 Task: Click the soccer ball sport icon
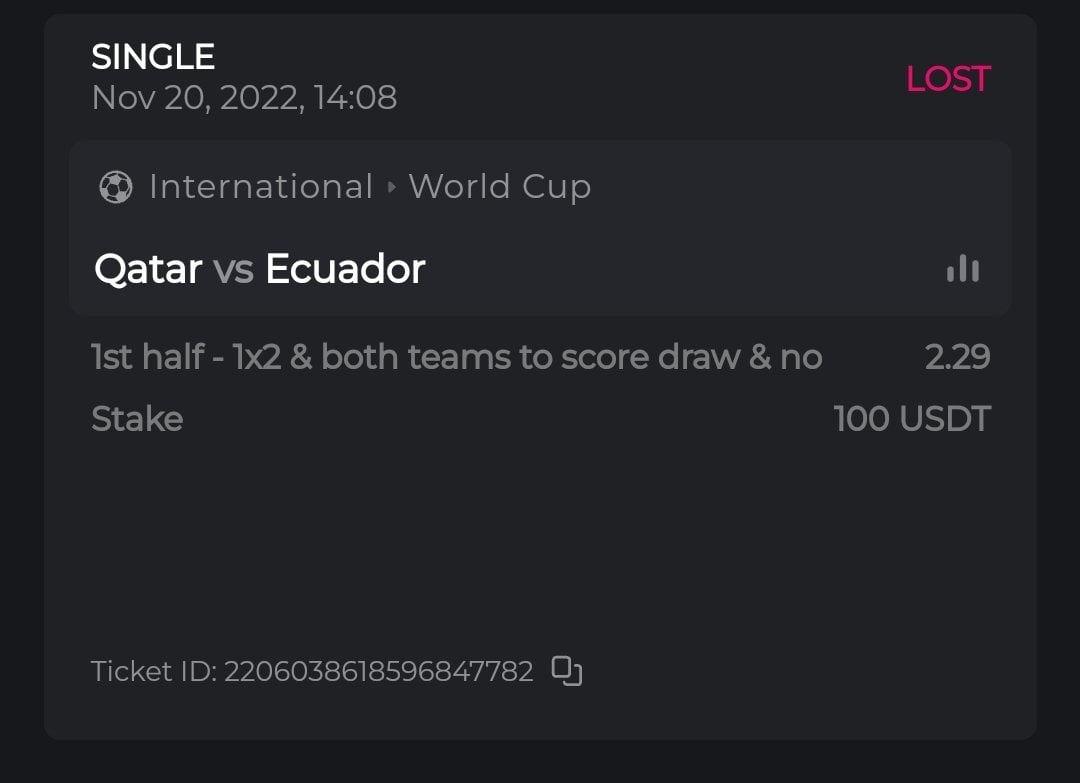tap(116, 187)
